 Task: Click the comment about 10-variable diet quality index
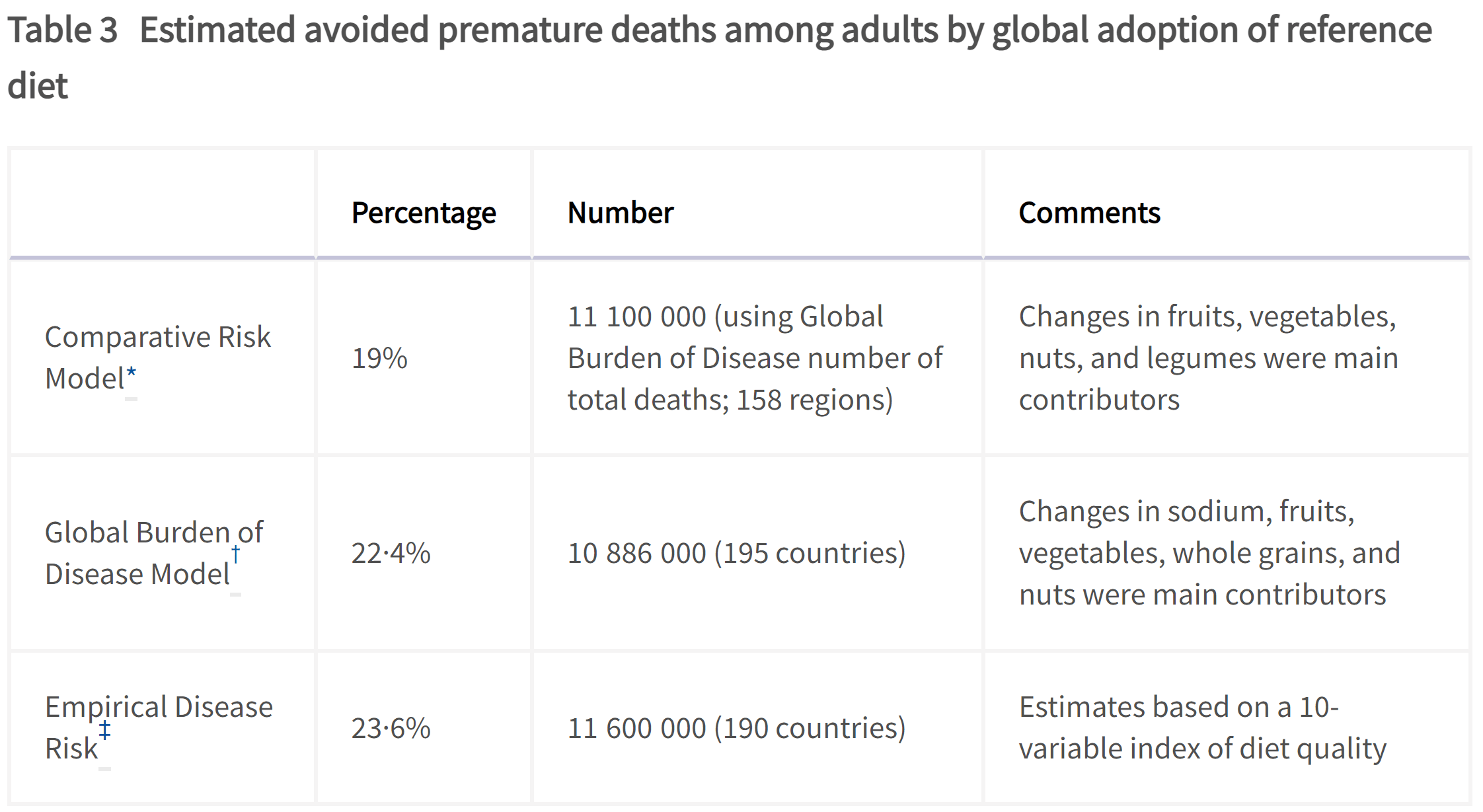[1202, 727]
